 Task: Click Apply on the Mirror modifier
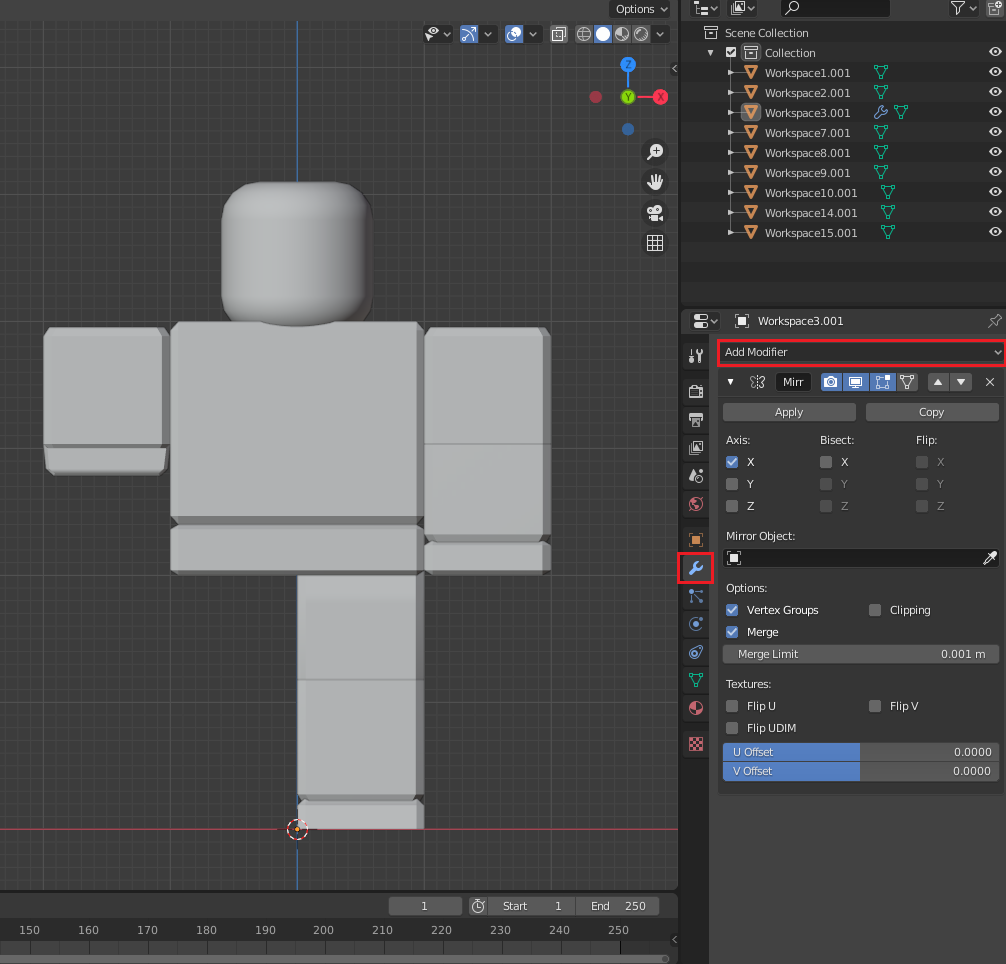(789, 412)
